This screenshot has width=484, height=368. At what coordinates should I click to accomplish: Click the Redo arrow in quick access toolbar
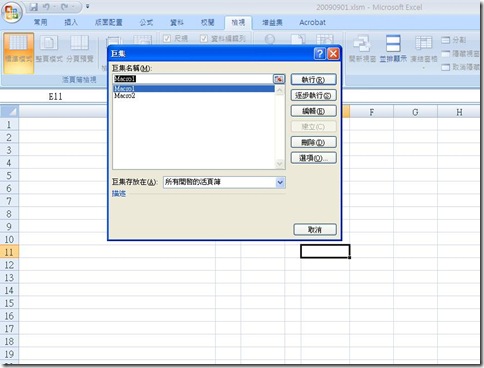coord(65,7)
